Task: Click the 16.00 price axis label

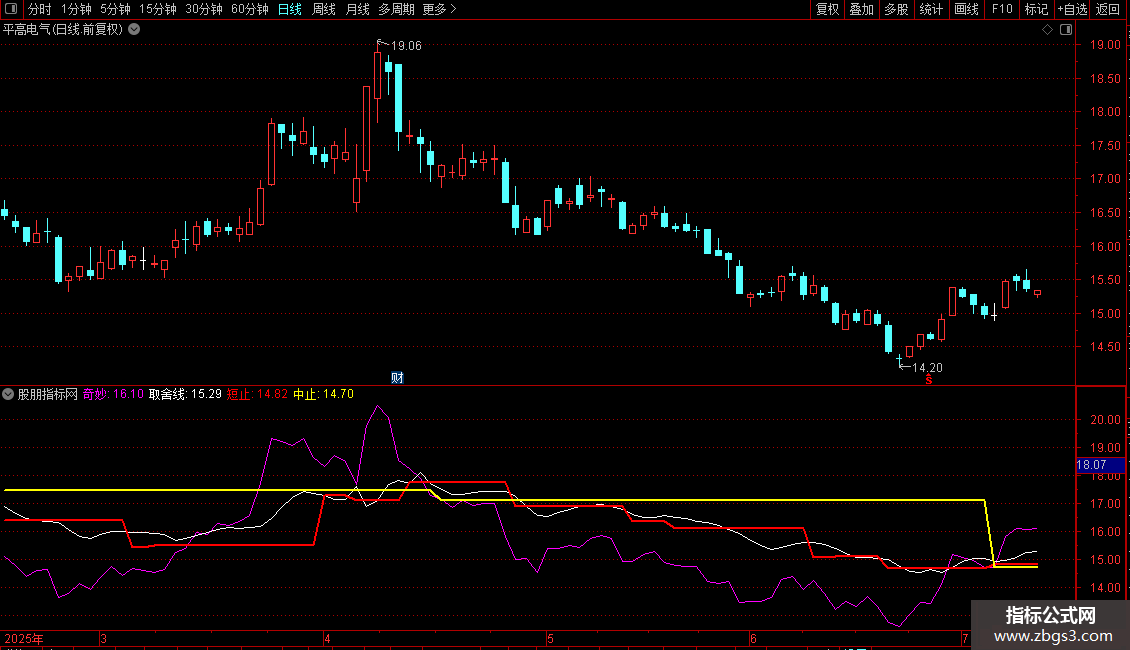Action: click(1105, 246)
